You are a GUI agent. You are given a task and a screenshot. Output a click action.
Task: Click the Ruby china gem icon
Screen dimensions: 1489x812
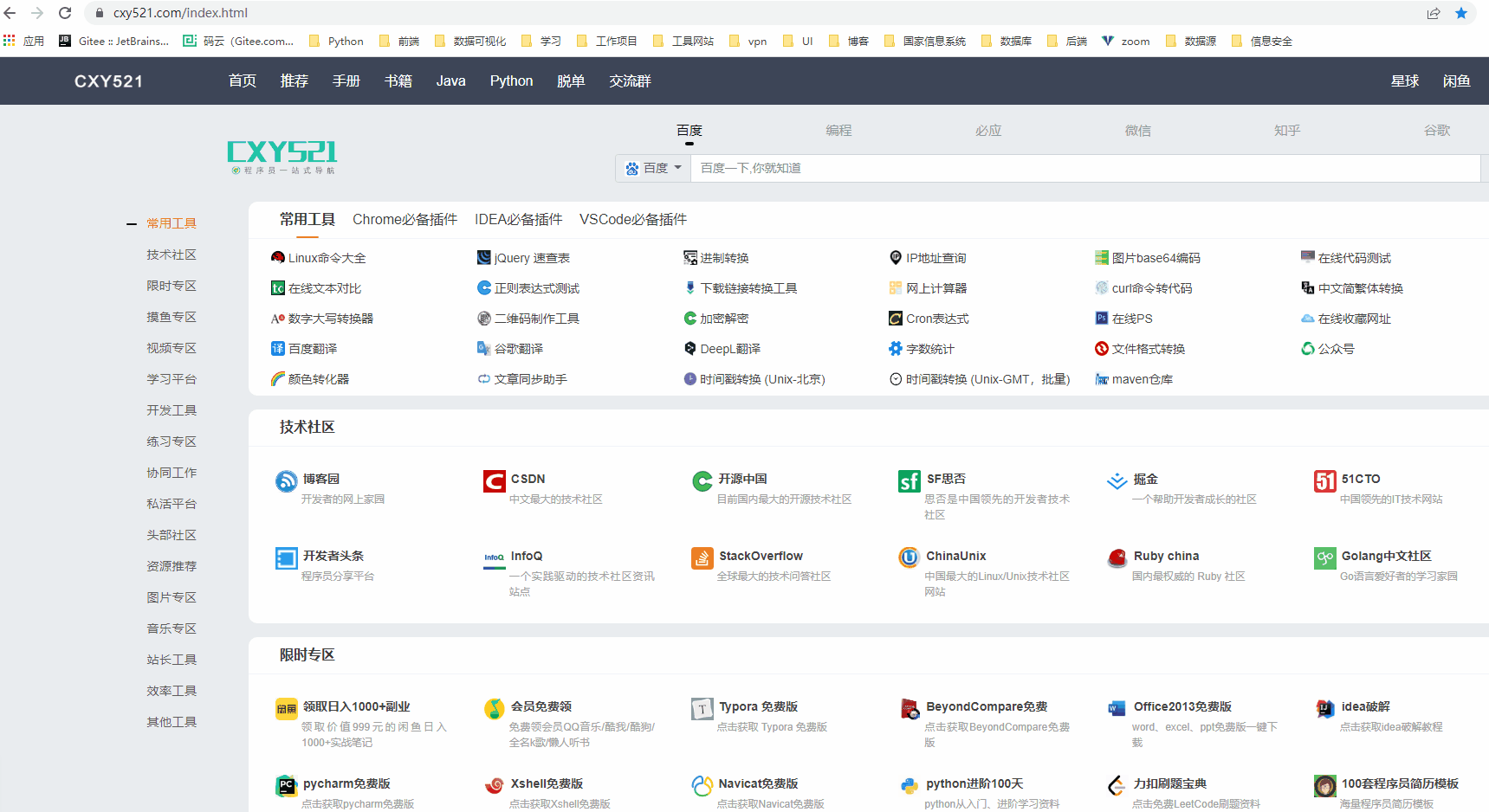[1117, 558]
